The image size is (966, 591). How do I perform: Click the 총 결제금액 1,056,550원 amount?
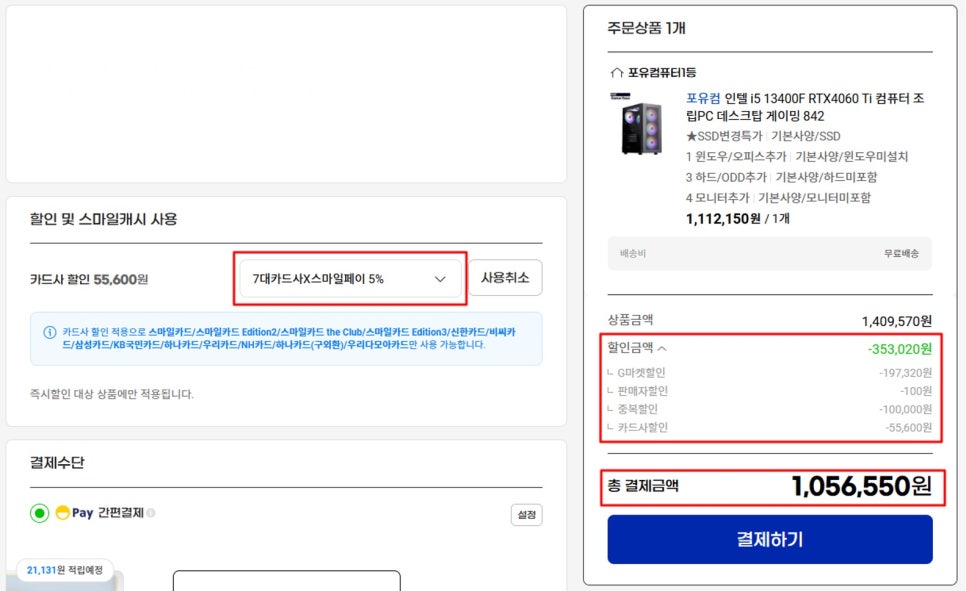point(861,486)
